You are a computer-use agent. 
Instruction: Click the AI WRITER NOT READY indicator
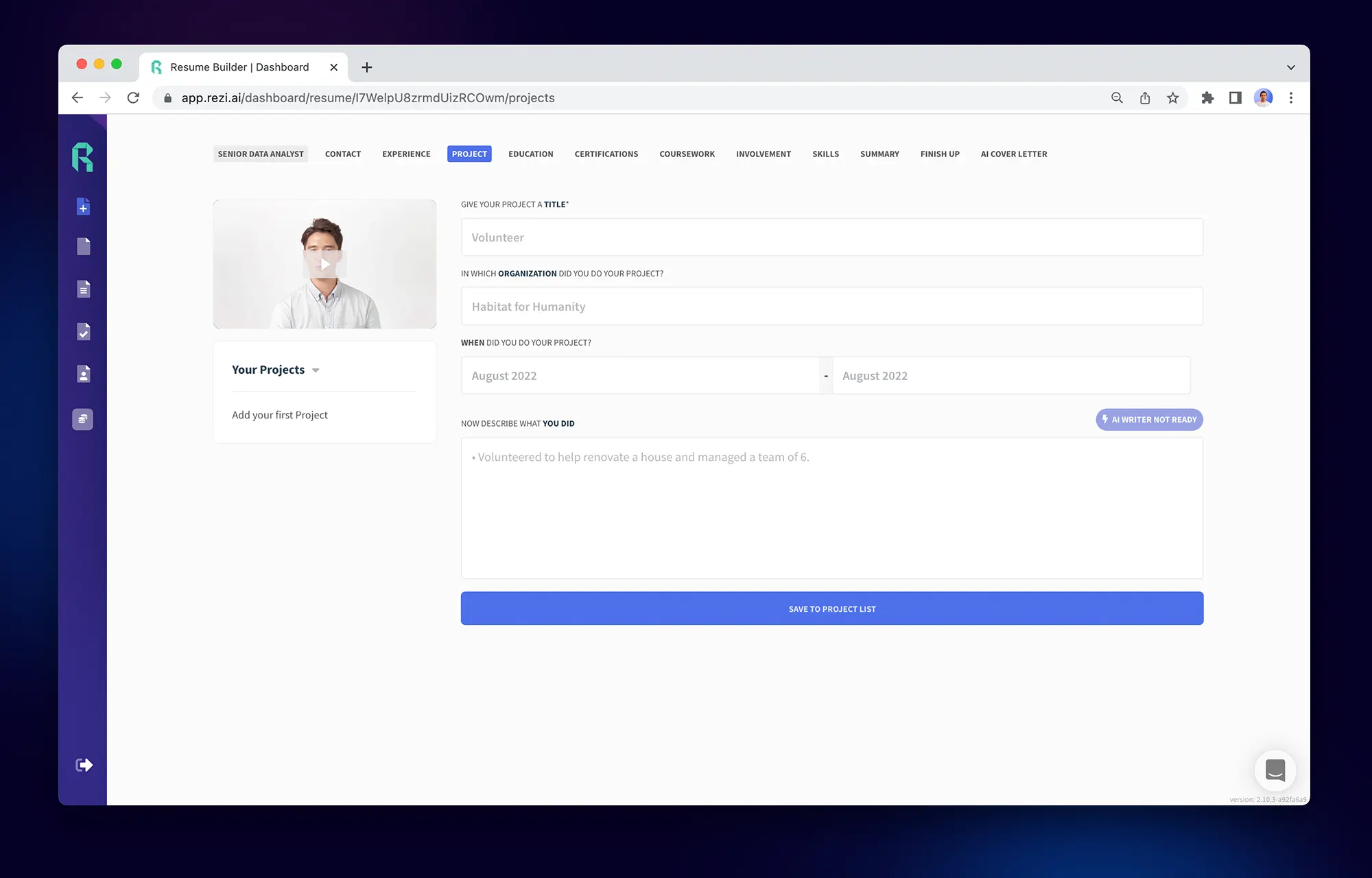[x=1148, y=419]
